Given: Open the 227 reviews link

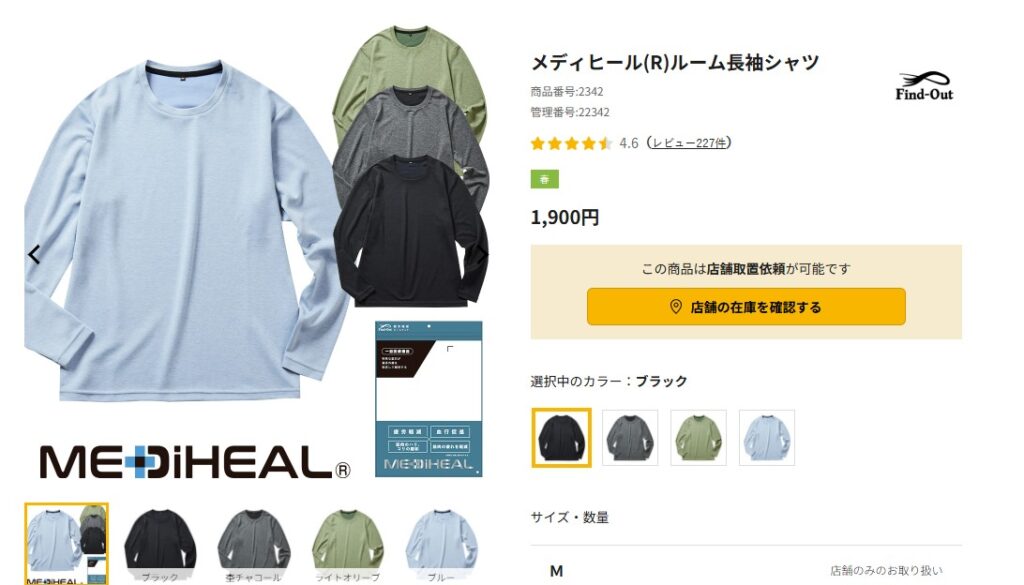Looking at the screenshot, I should (x=690, y=143).
